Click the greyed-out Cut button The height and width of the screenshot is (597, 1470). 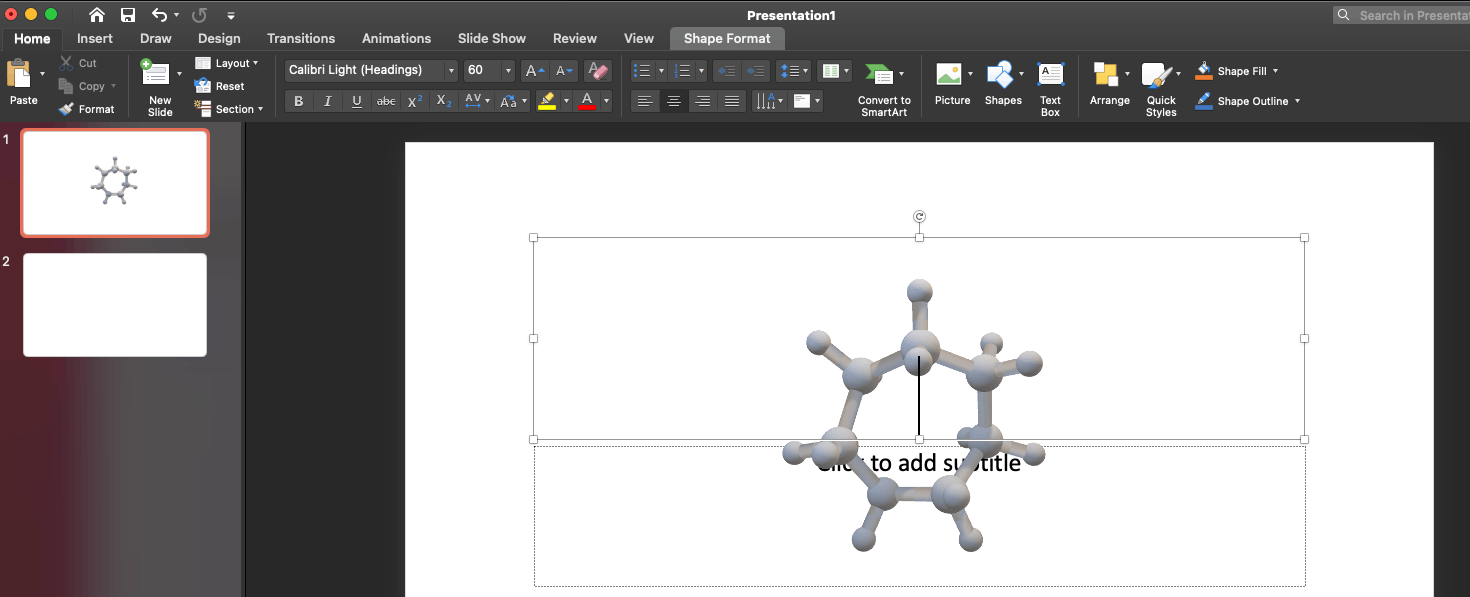pos(78,63)
